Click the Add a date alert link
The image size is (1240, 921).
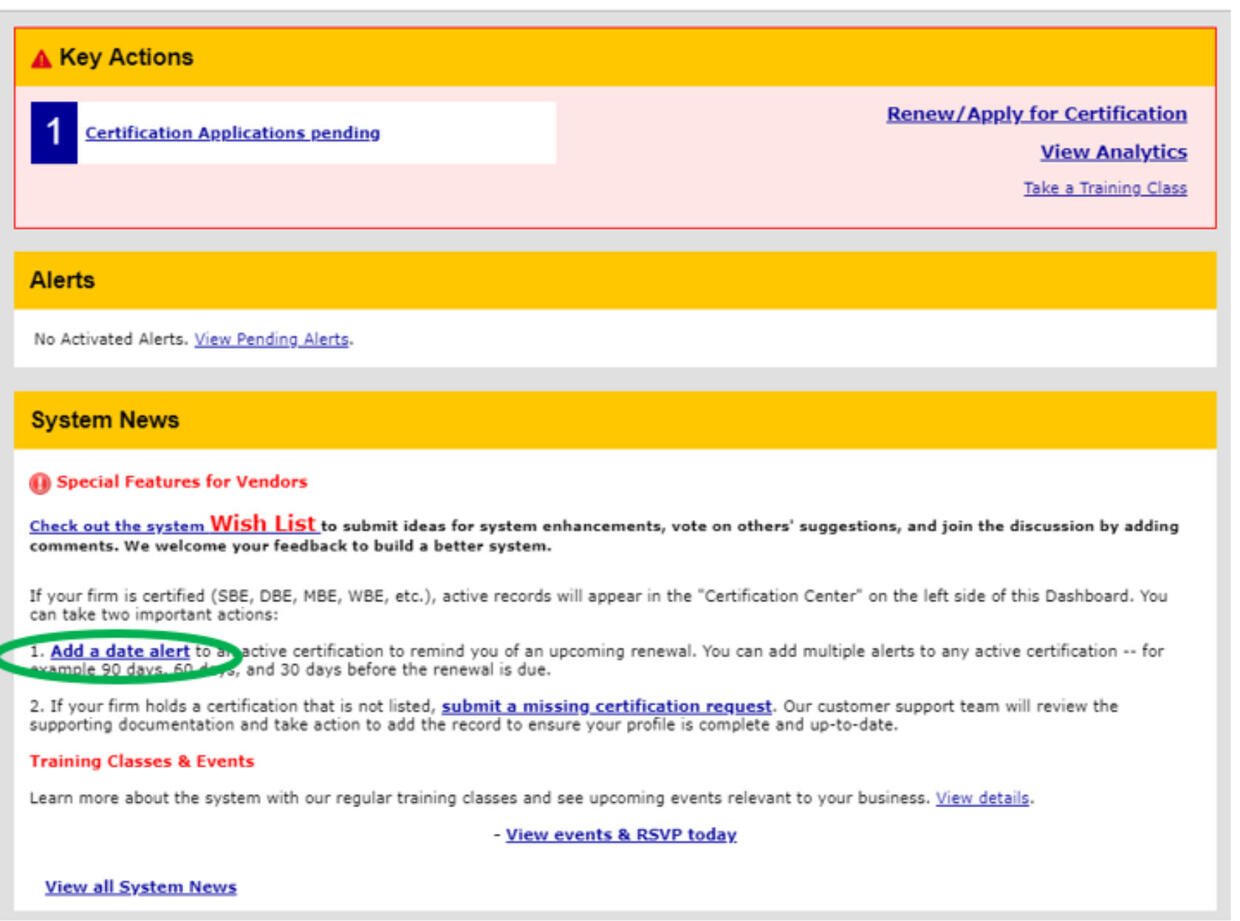click(x=120, y=651)
